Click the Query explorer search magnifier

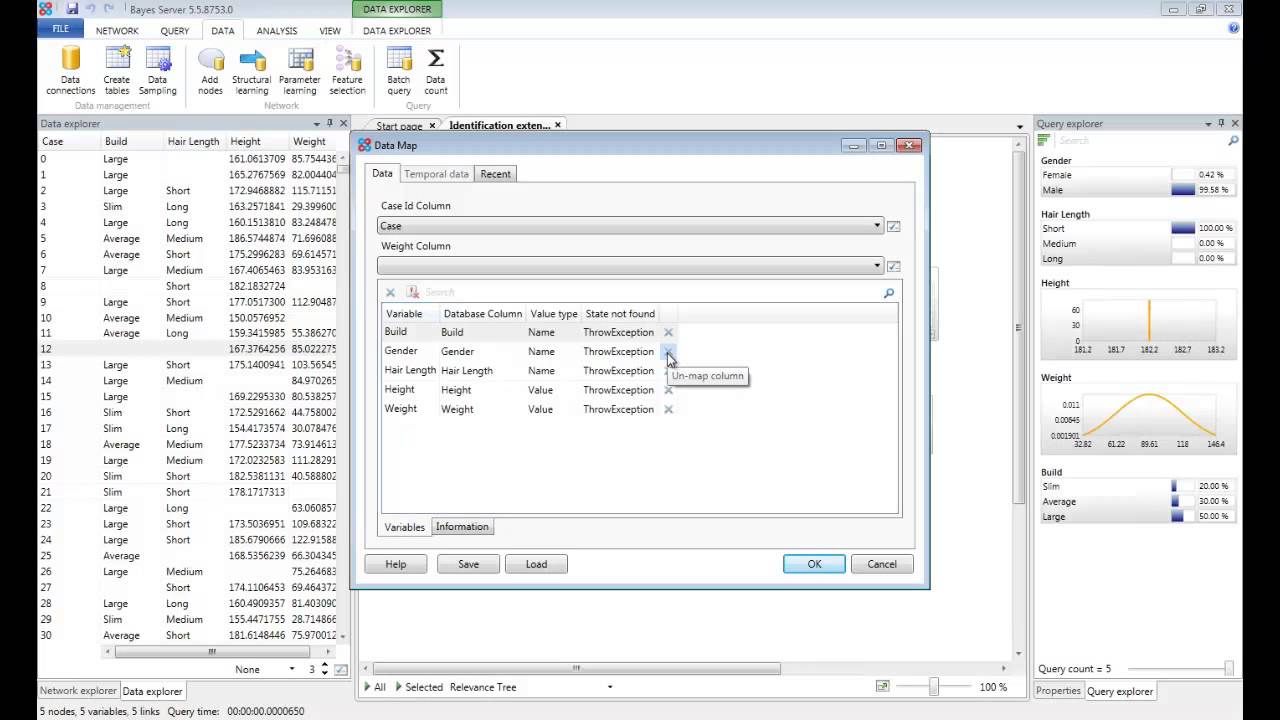point(1233,141)
